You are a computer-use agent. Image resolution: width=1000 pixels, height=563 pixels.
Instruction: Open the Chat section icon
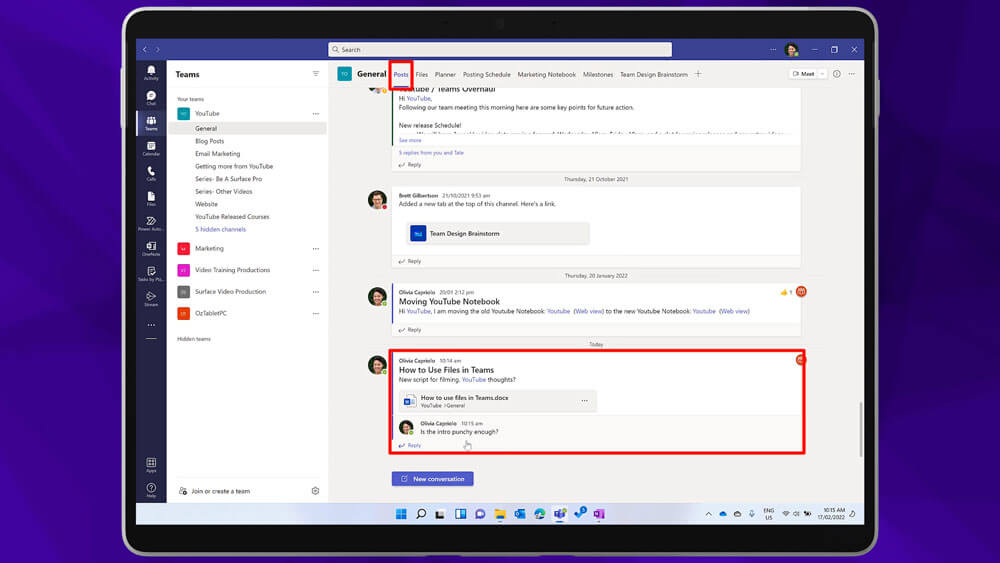pos(151,97)
